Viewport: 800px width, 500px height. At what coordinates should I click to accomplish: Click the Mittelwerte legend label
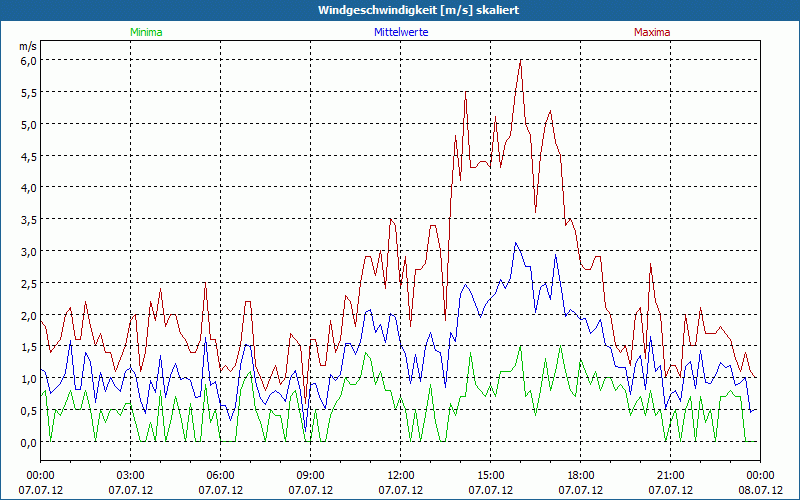(x=401, y=32)
